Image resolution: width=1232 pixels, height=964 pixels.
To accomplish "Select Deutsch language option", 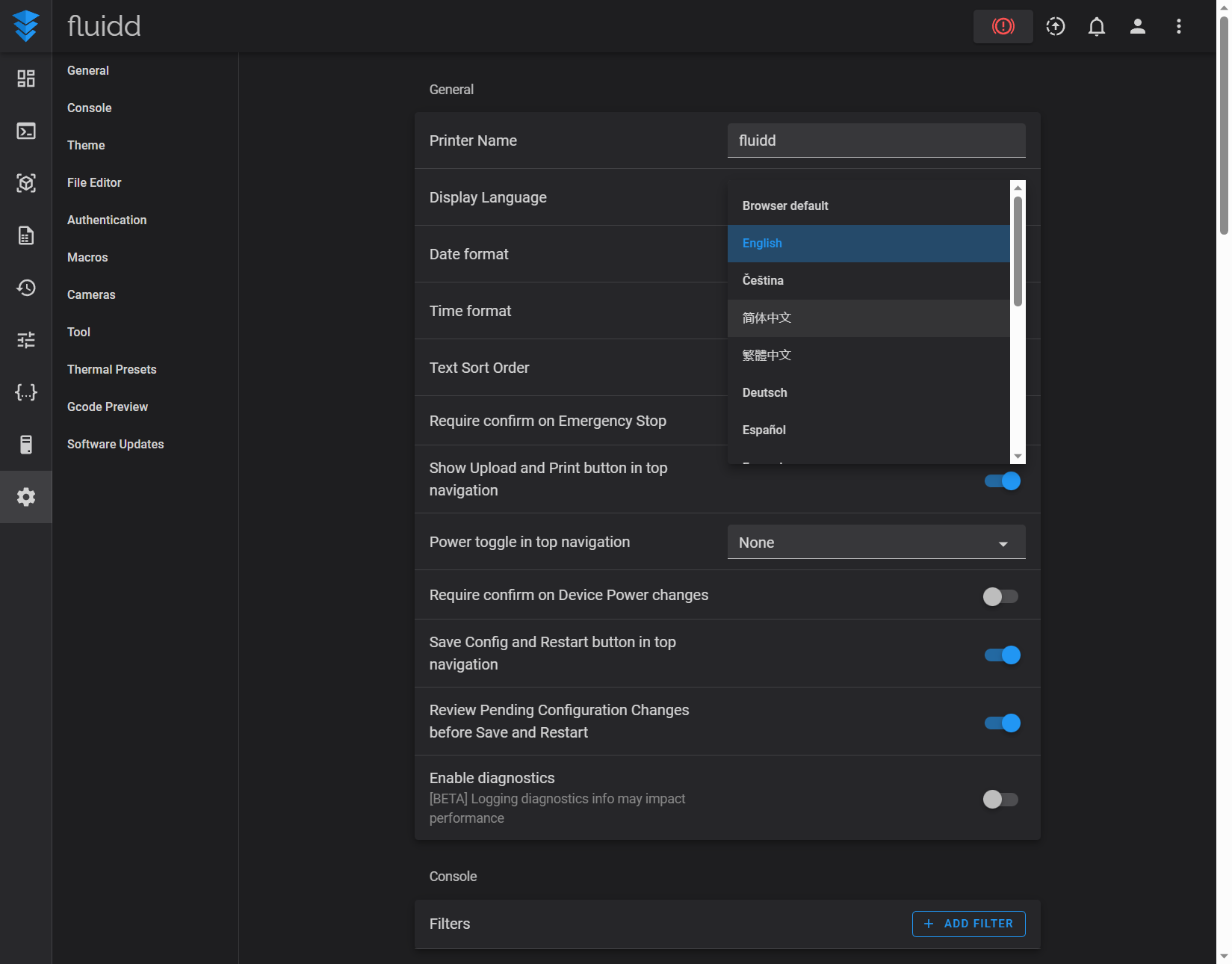I will point(869,393).
